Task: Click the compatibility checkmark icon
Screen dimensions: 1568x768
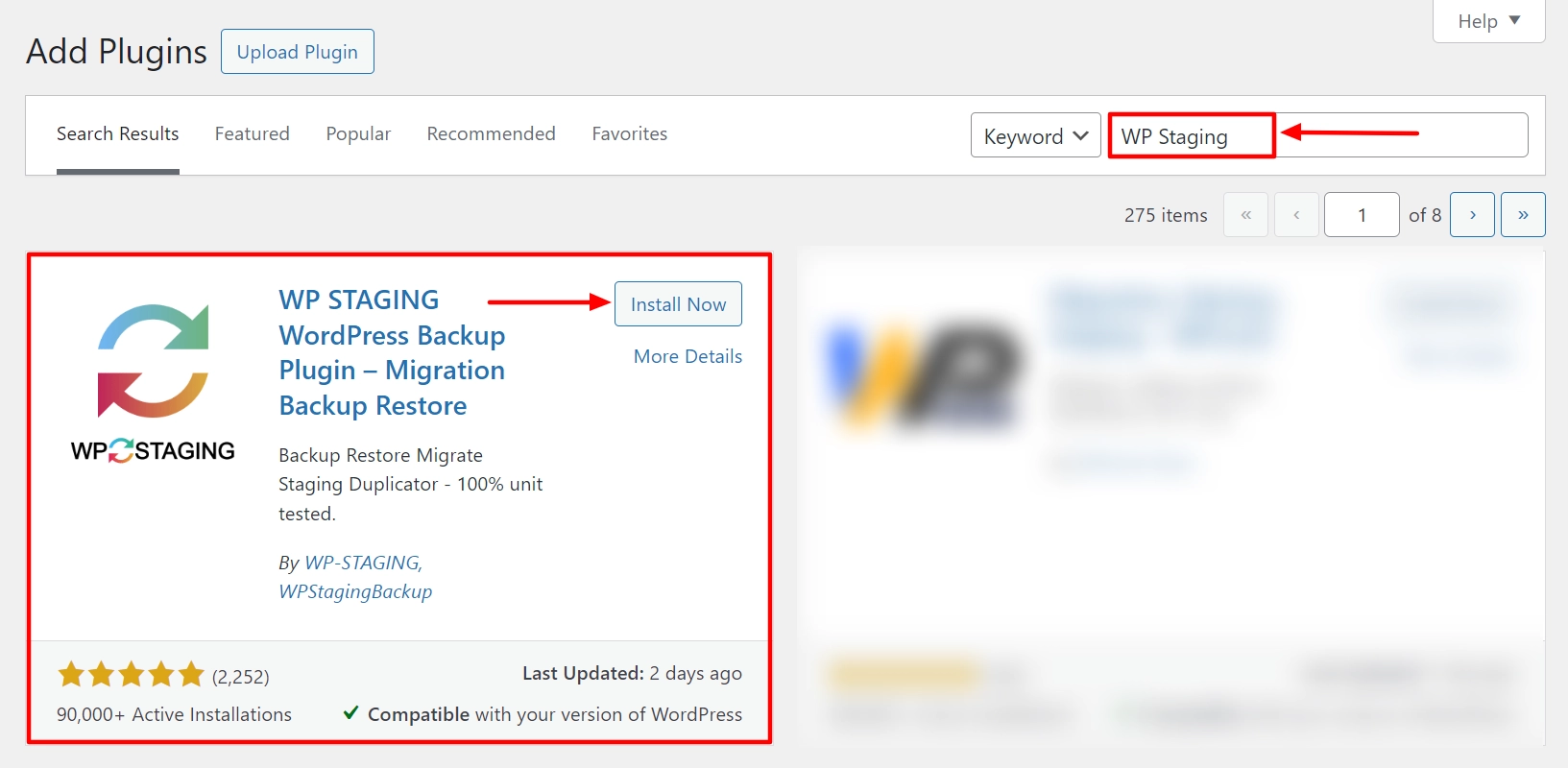Action: pos(351,712)
